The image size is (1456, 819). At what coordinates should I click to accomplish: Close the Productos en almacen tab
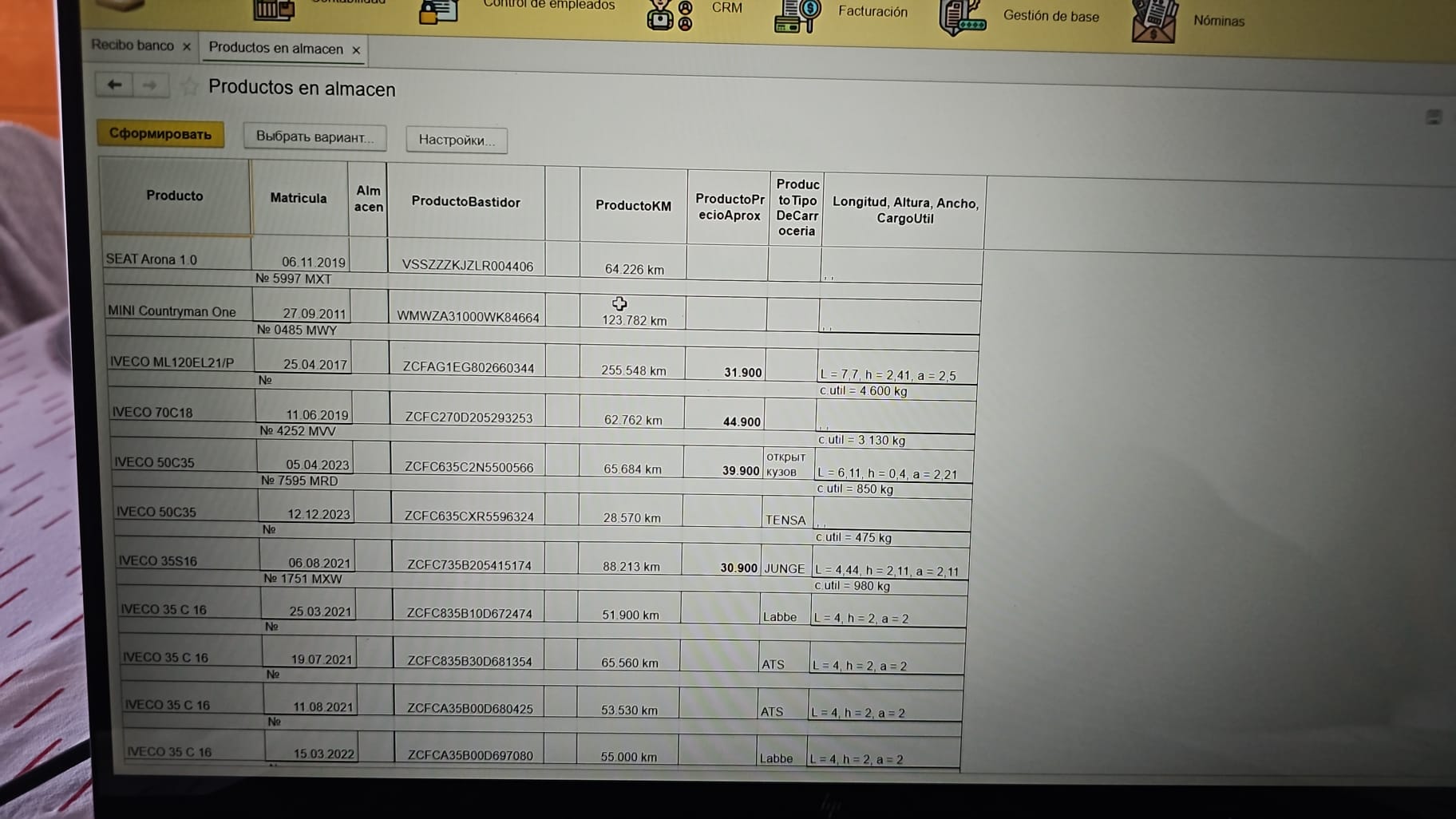pos(356,50)
